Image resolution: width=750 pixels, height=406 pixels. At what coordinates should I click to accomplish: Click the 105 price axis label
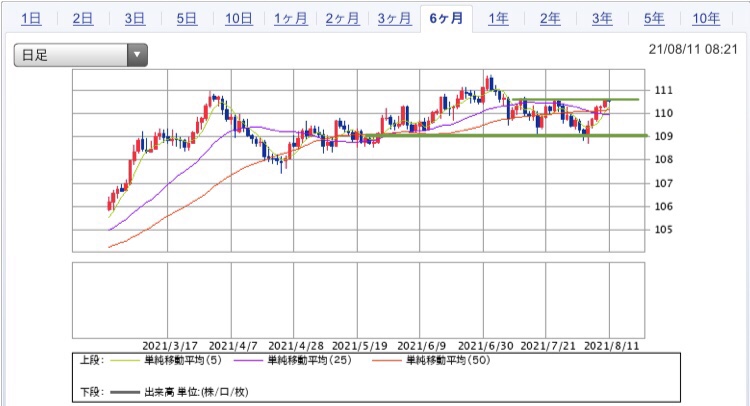click(663, 230)
